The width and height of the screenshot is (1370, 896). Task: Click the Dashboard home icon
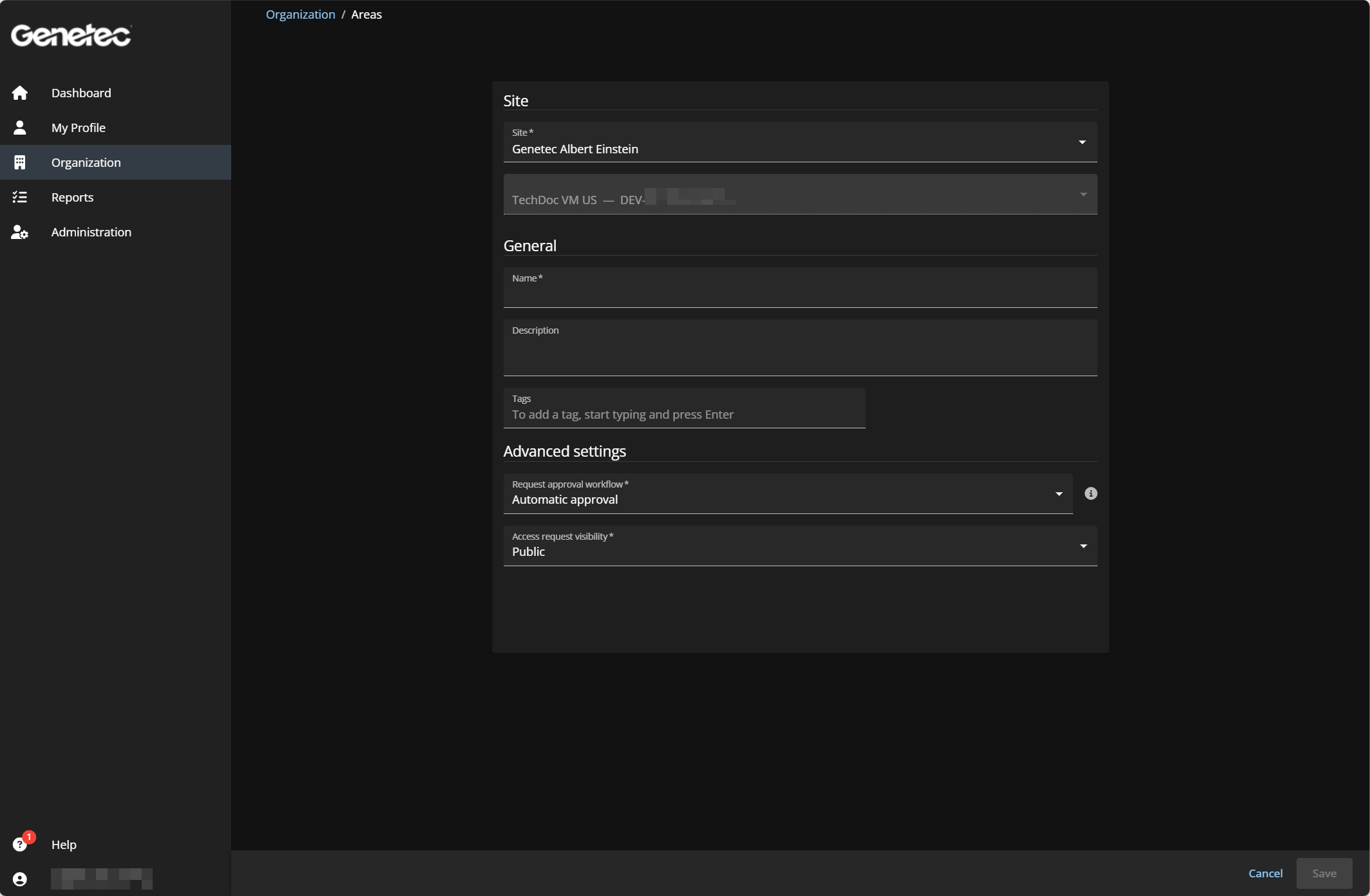[20, 93]
